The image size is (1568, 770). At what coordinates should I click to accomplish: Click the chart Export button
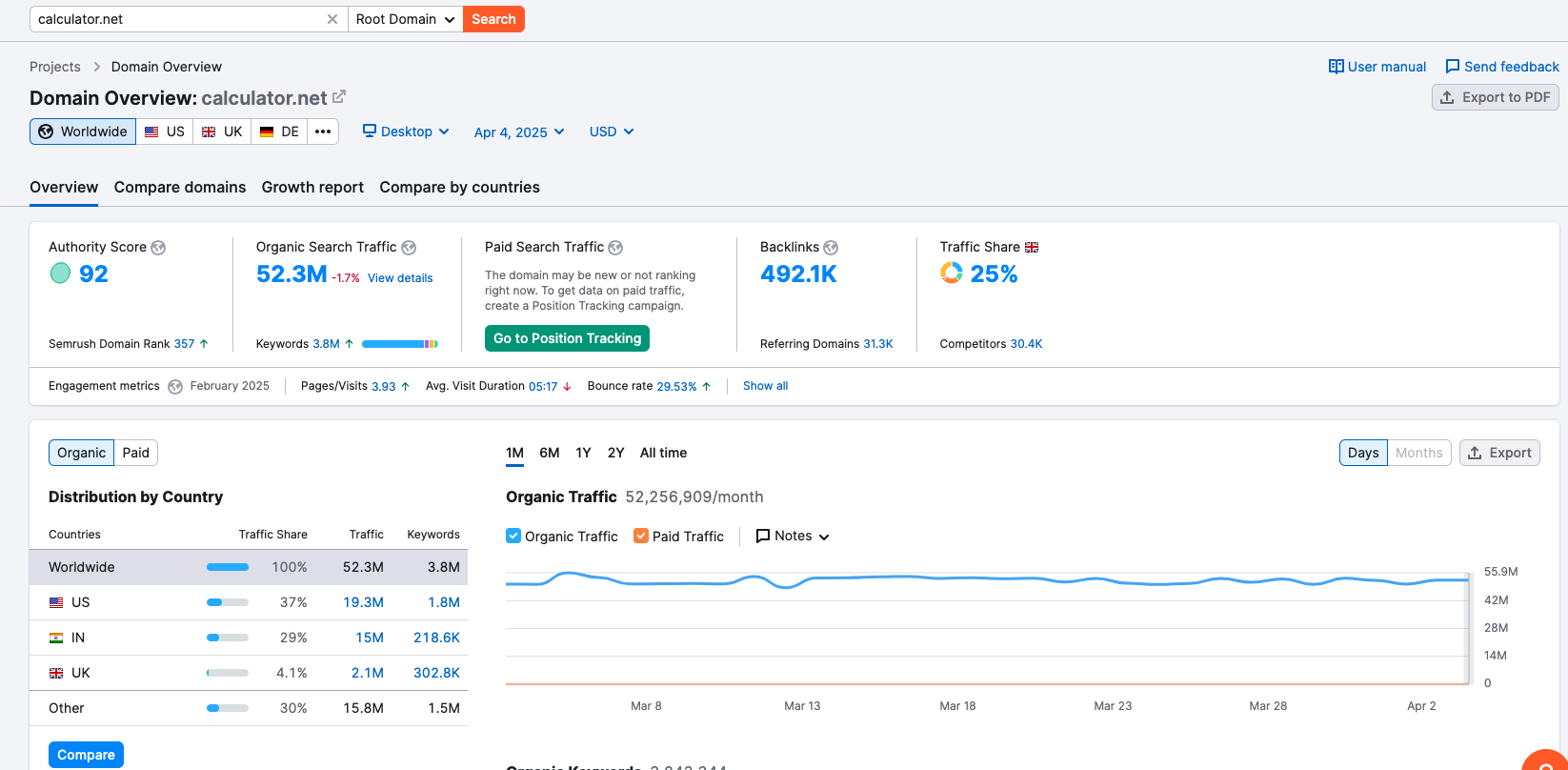coord(1499,453)
